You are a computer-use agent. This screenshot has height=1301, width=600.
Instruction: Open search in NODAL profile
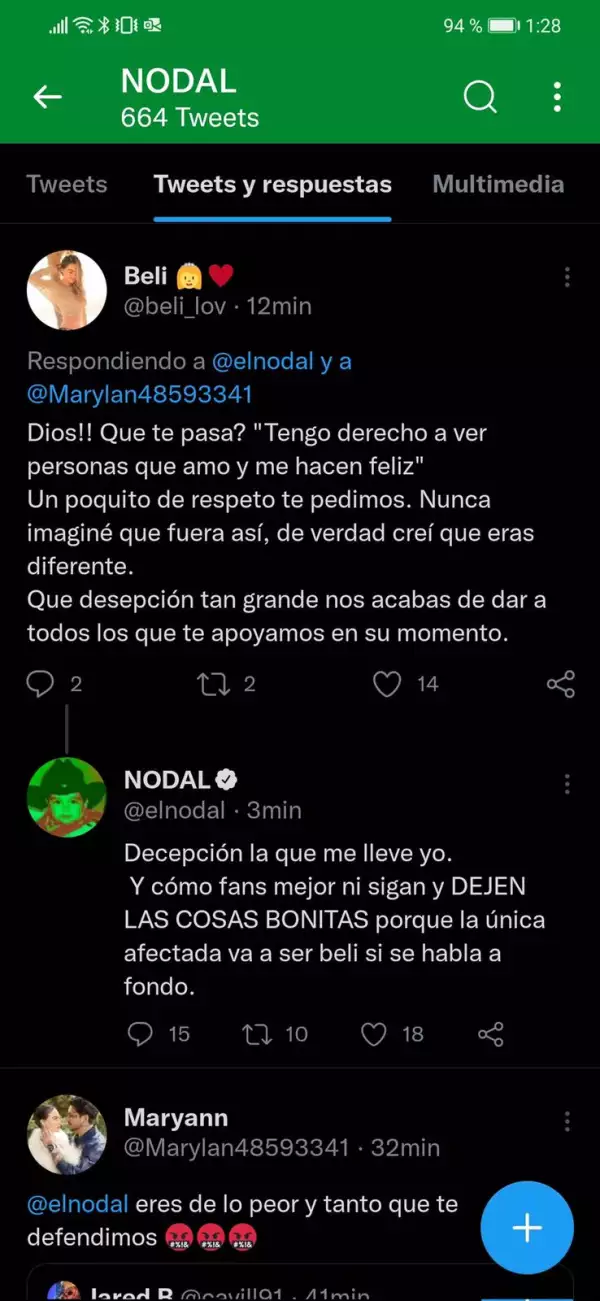coord(480,97)
